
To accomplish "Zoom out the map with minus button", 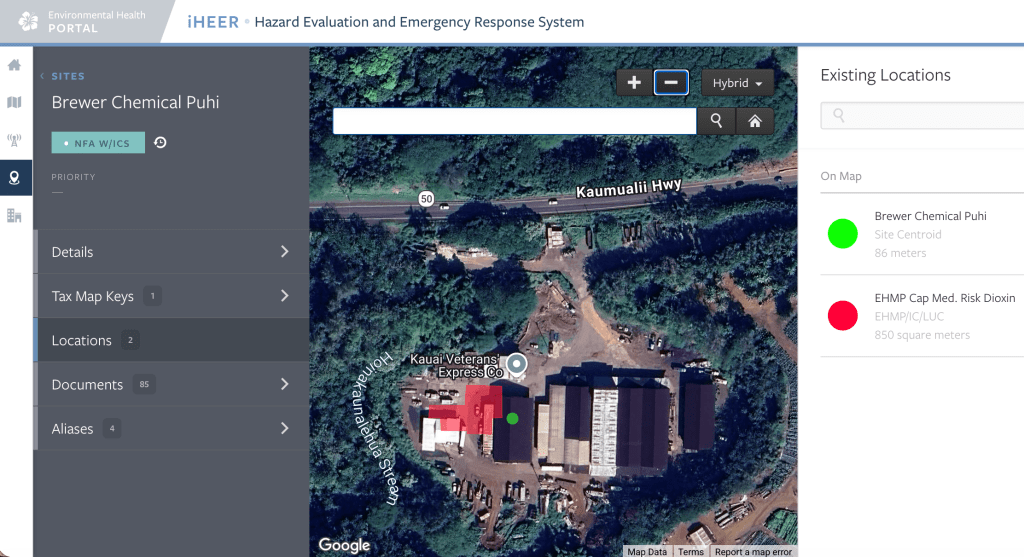I will [x=671, y=82].
